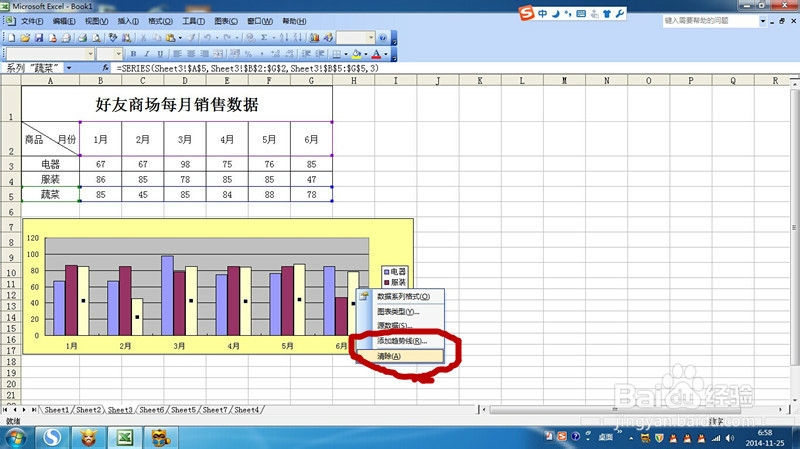Toggle Sogou punctuation mode icon
Viewport: 800px width, 449px height.
(x=568, y=14)
